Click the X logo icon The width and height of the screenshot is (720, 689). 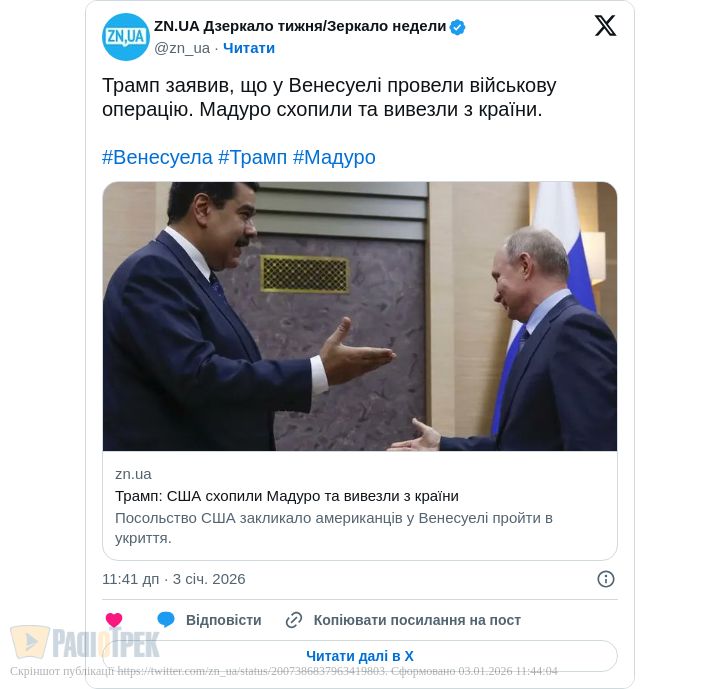(605, 26)
